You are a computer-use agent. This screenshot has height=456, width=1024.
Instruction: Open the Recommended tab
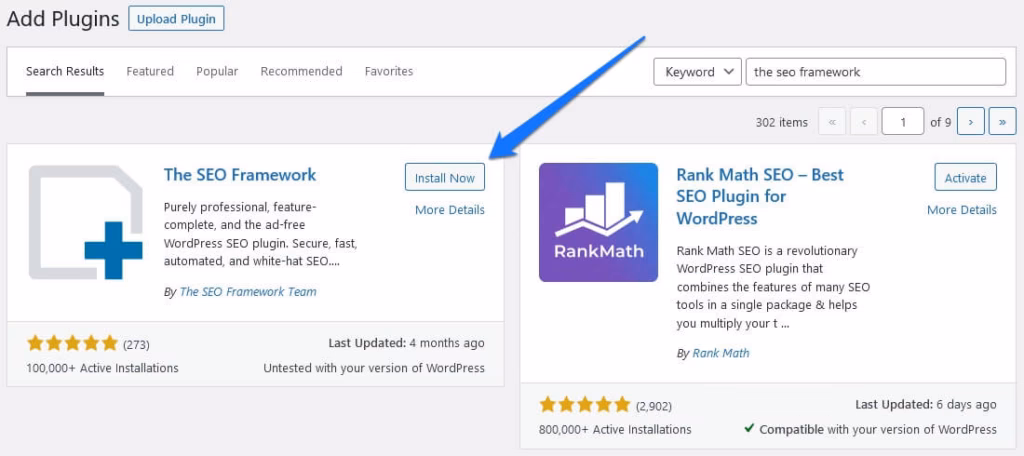(x=301, y=72)
